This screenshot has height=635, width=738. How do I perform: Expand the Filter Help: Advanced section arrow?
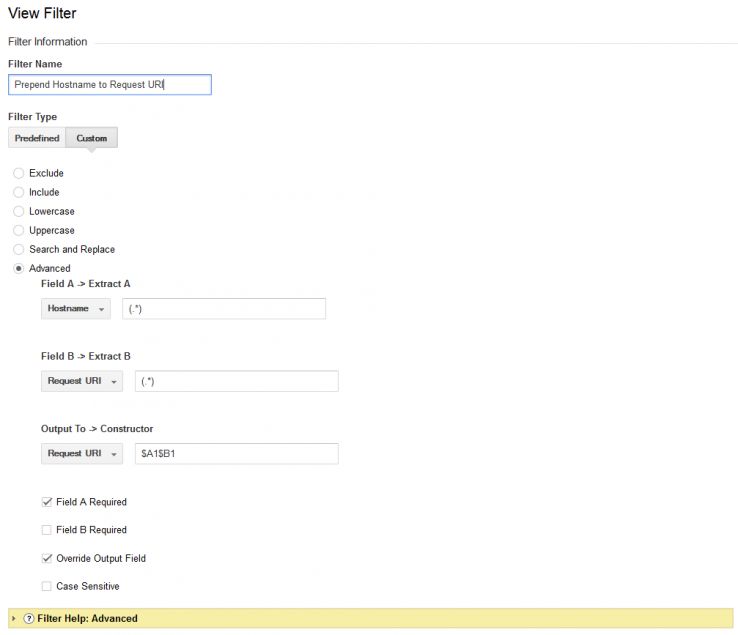click(x=13, y=619)
